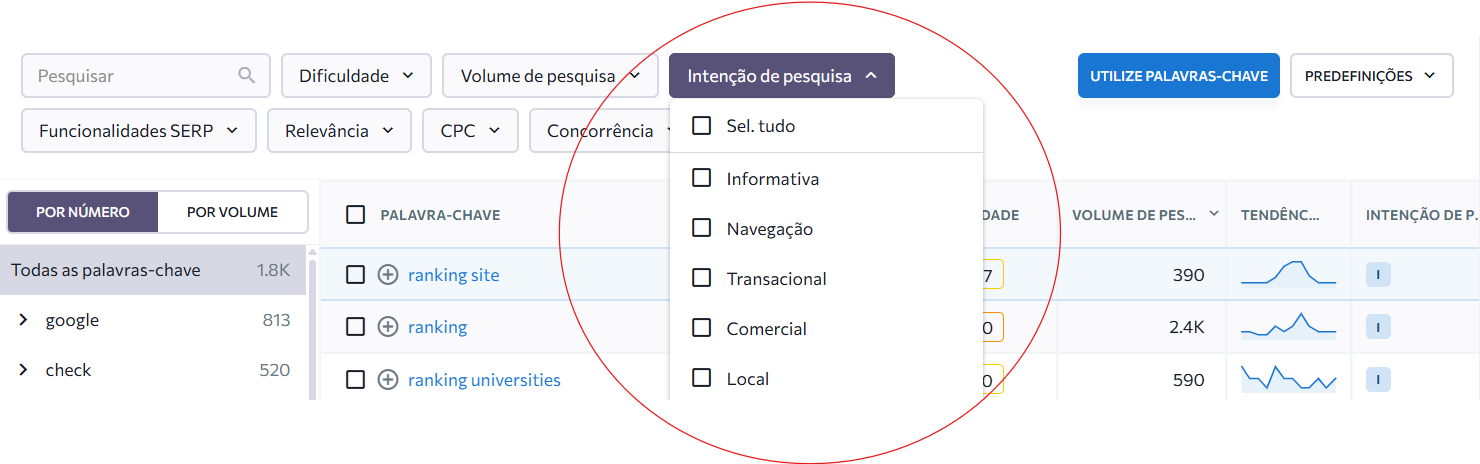Click the search magnifier icon

point(246,76)
